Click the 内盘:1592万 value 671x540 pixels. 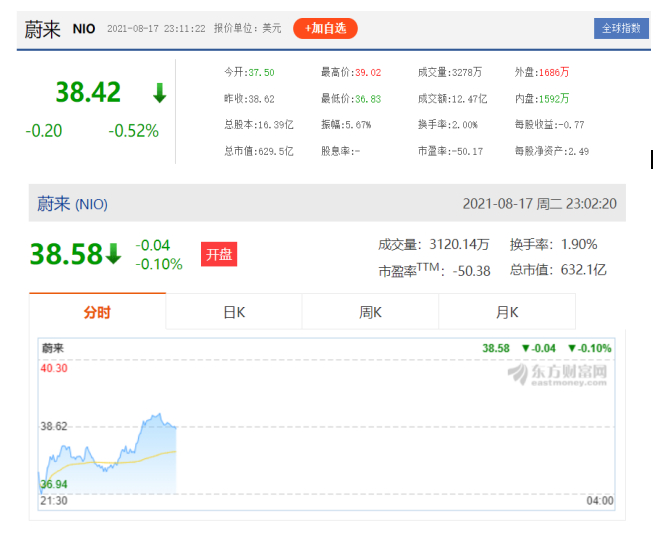(542, 99)
